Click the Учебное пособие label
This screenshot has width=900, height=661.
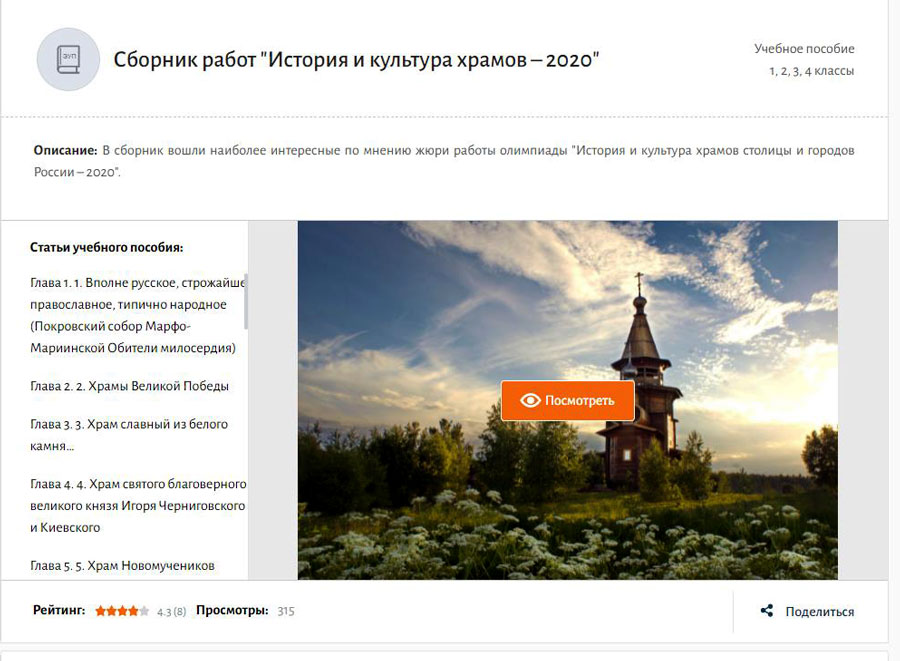click(804, 49)
